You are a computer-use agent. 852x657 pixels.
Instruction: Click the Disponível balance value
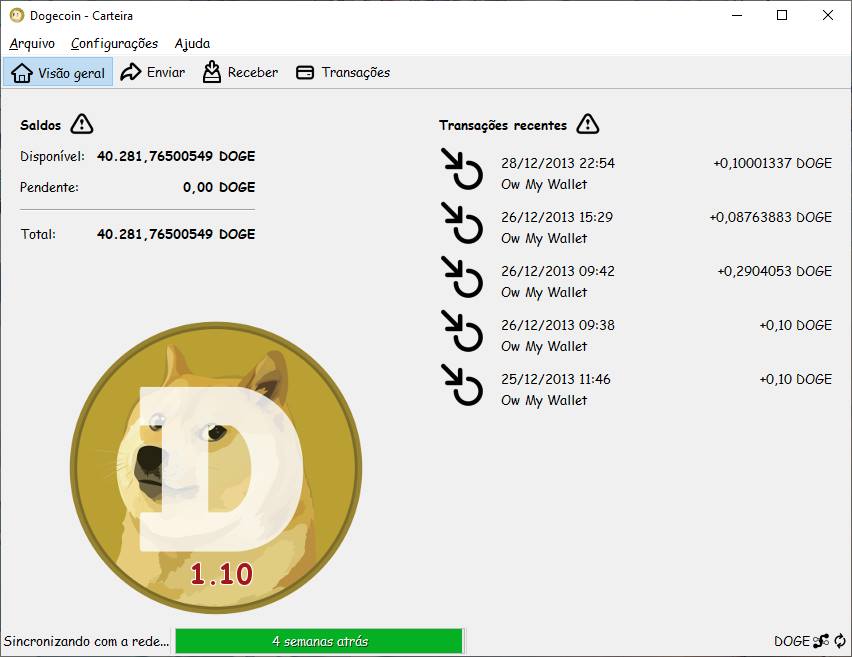pyautogui.click(x=176, y=156)
